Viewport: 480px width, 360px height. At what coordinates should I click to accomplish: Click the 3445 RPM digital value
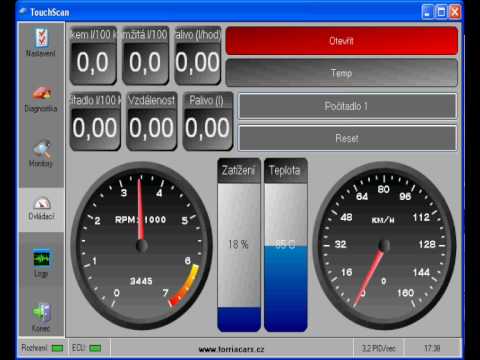click(141, 281)
